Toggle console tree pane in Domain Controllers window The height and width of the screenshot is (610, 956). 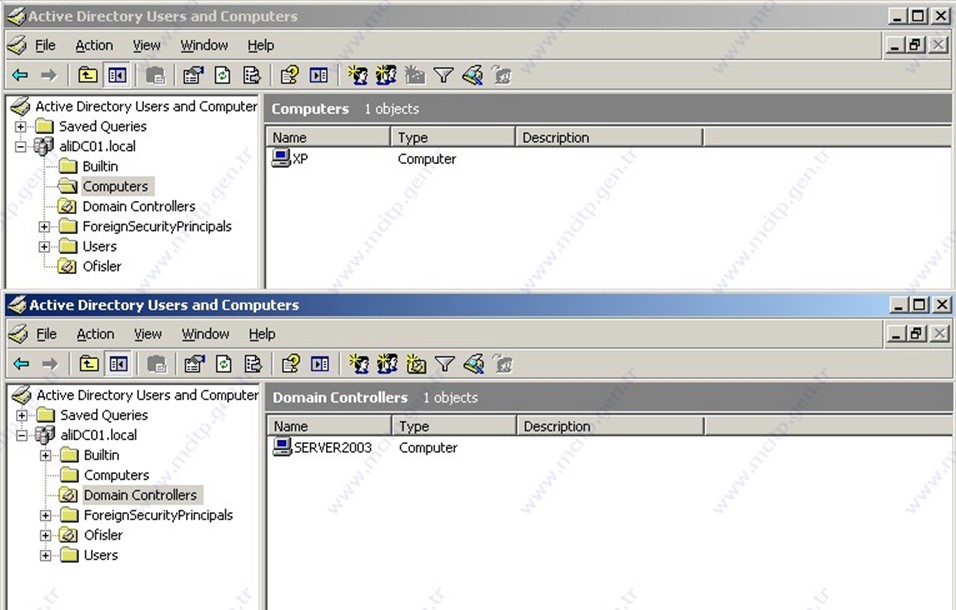(118, 364)
